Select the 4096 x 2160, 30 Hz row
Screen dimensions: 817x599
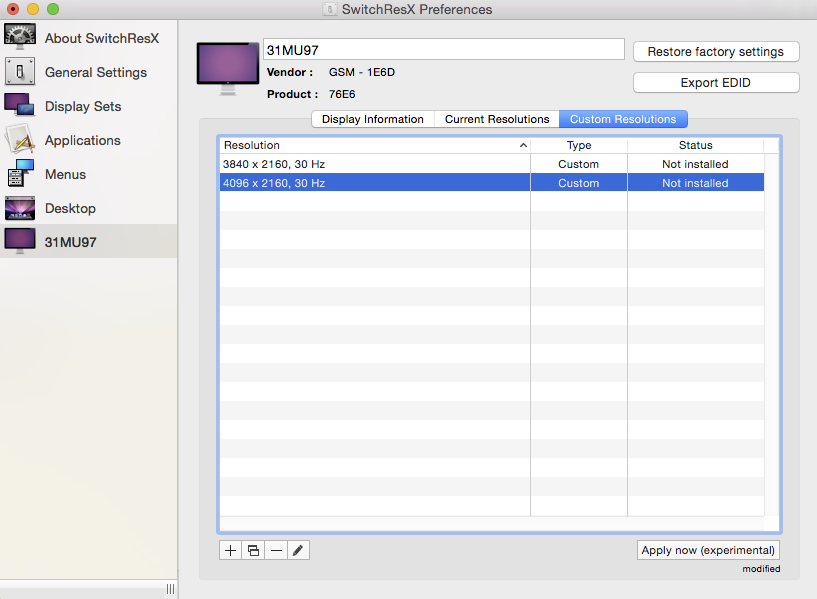492,183
